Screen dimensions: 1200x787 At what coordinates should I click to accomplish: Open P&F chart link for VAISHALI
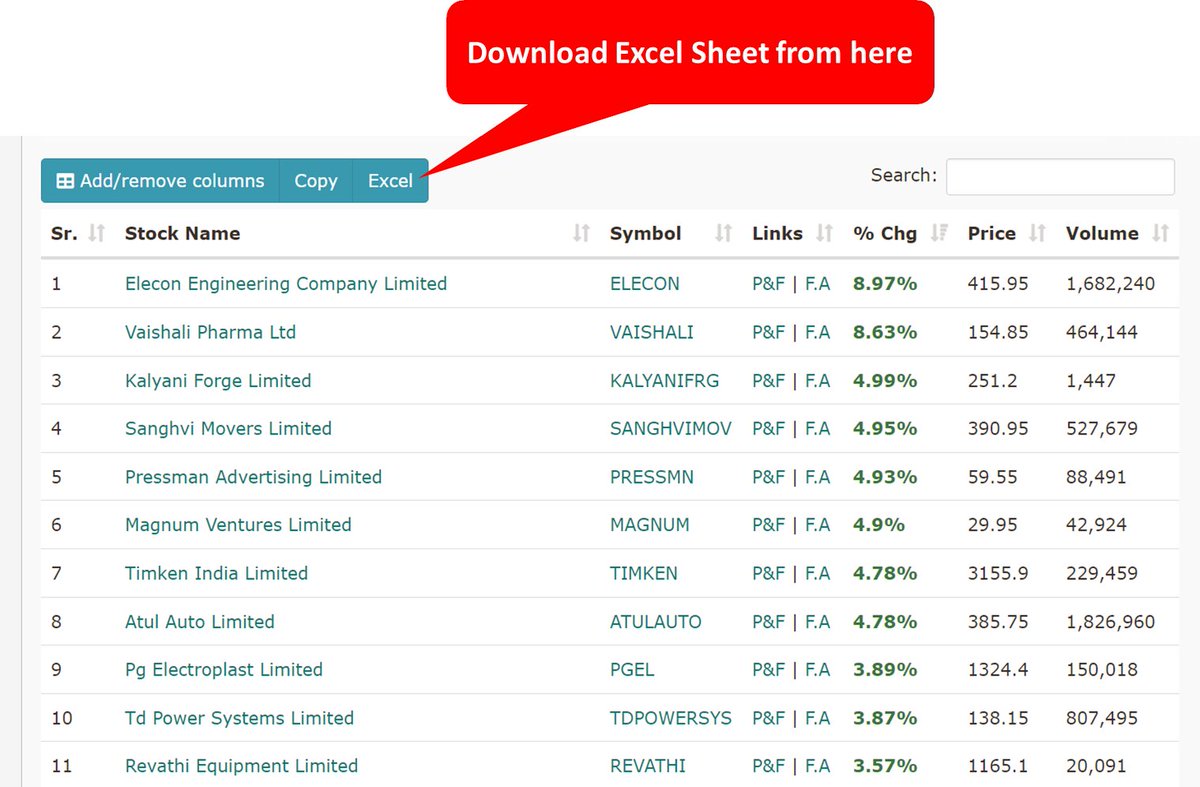(768, 332)
